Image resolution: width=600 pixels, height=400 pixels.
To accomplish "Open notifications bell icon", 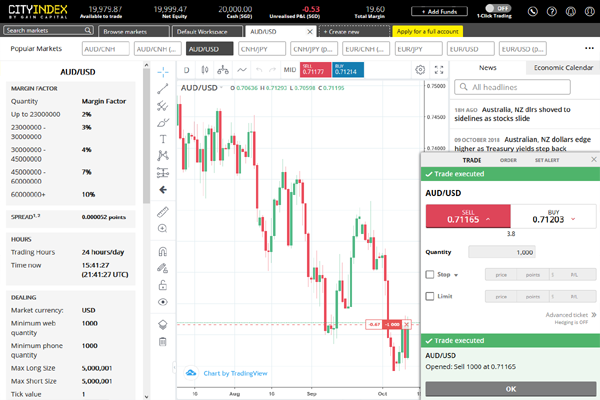I will click(x=571, y=11).
